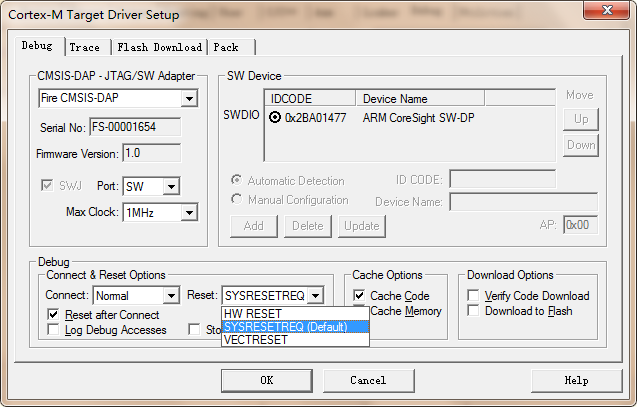Screen dimensions: 637x407
Task: Disable Cache Code option
Action: (x=360, y=296)
